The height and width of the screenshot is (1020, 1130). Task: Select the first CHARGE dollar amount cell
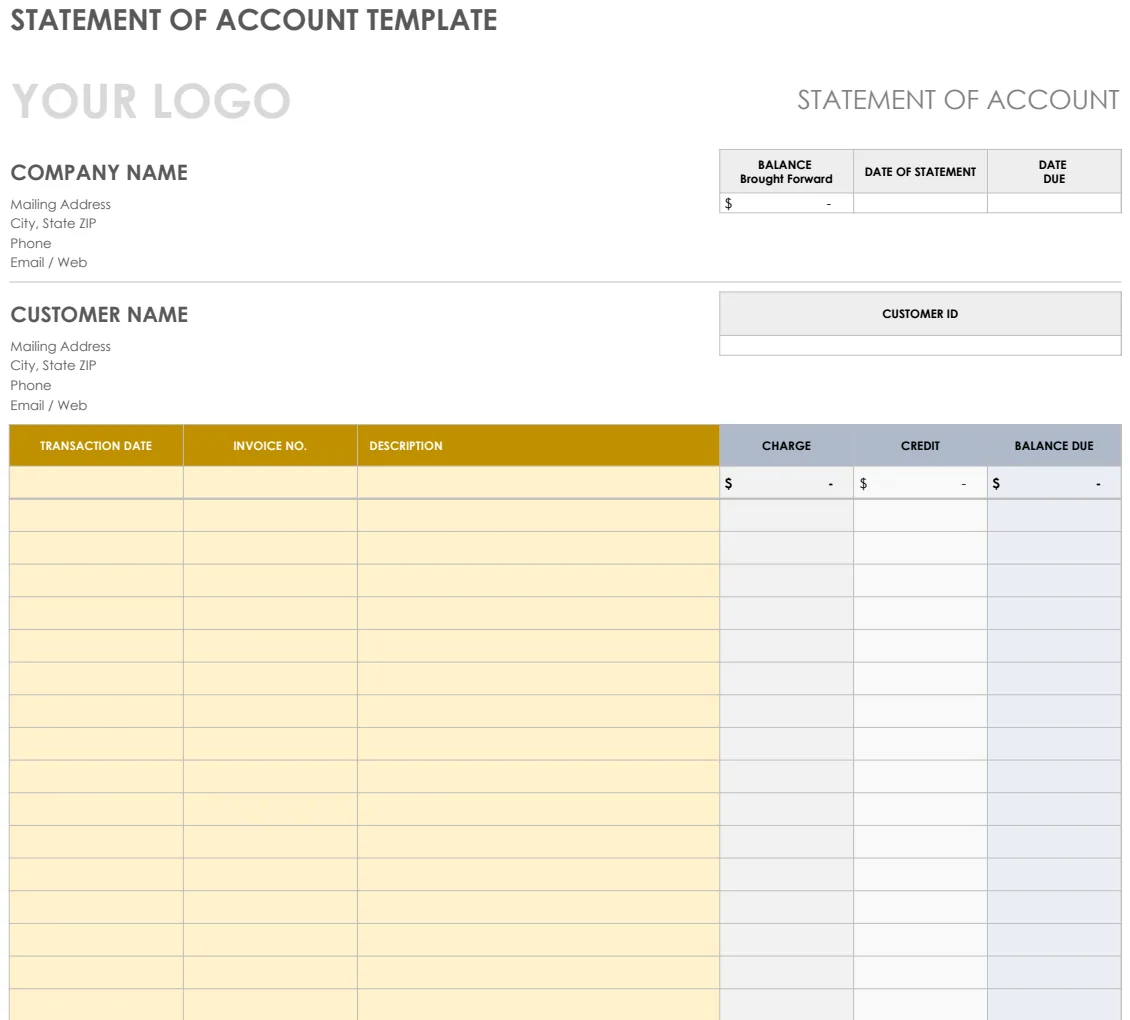(x=786, y=483)
